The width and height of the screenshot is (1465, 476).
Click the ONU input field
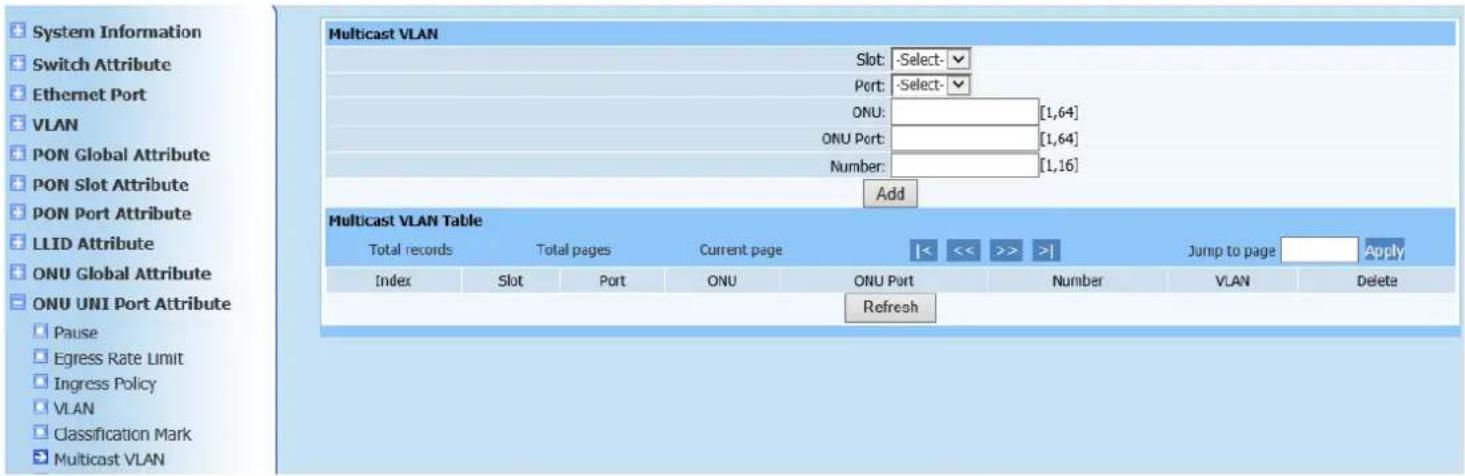pyautogui.click(x=964, y=112)
